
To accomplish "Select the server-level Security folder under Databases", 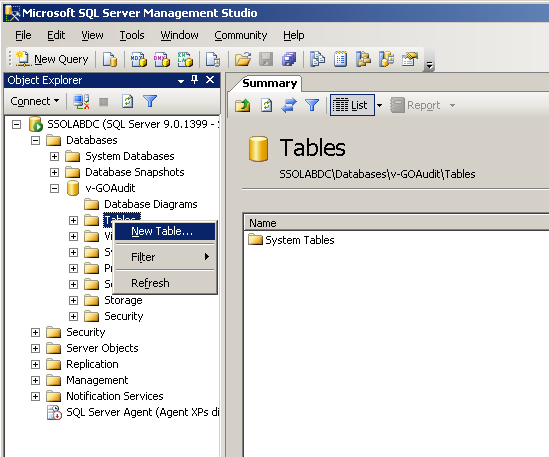I will (x=86, y=332).
